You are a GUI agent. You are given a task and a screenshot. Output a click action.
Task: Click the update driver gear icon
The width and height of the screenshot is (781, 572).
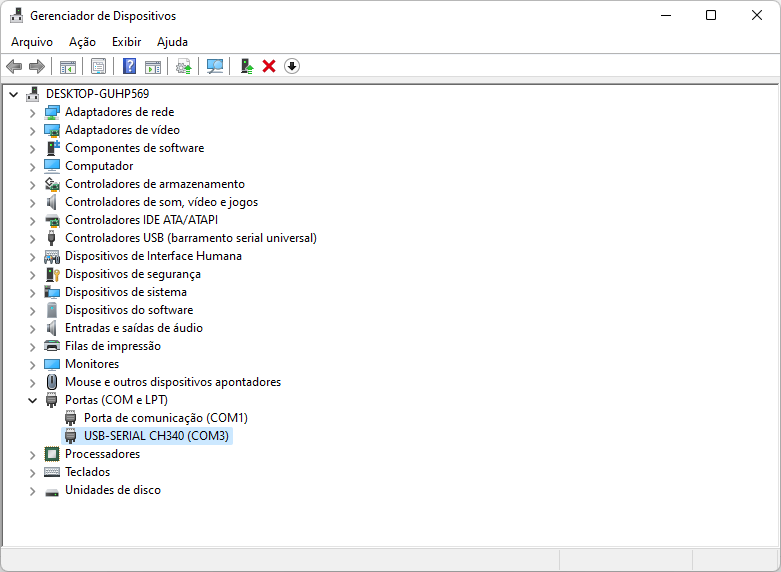pyautogui.click(x=184, y=66)
